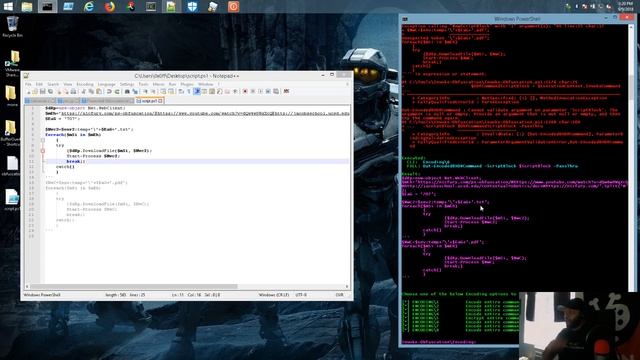Open the Run menu
This screenshot has width=640, height=360.
pyautogui.click(x=172, y=84)
